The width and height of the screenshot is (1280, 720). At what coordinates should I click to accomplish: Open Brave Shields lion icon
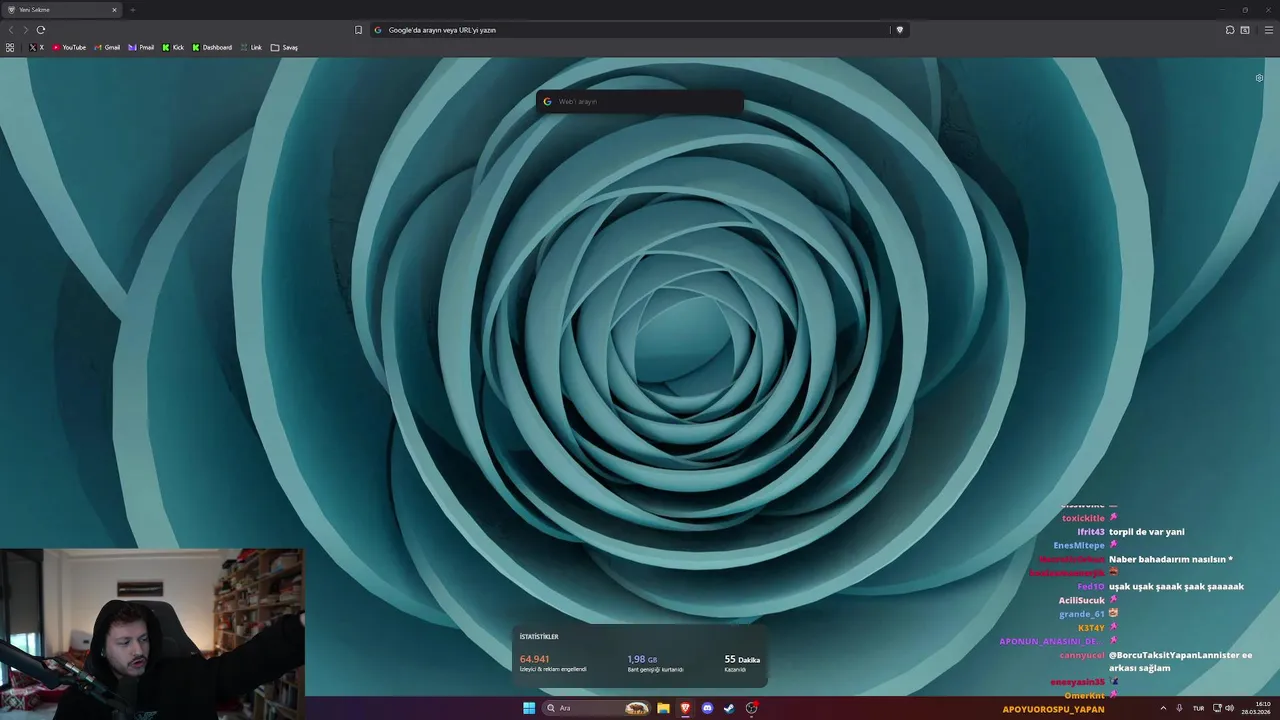(x=899, y=30)
